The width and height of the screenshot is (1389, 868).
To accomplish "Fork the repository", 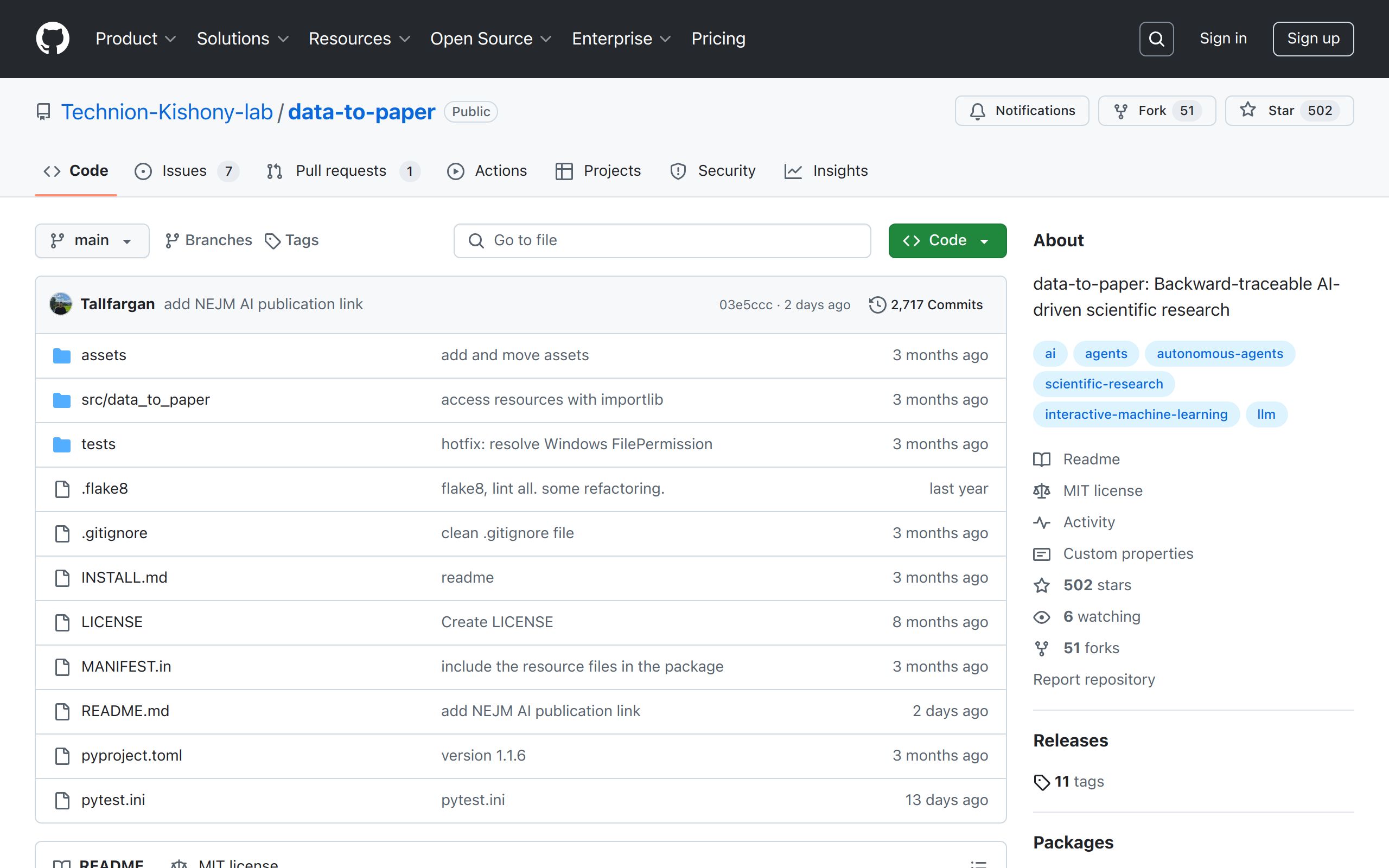I will (x=1156, y=111).
